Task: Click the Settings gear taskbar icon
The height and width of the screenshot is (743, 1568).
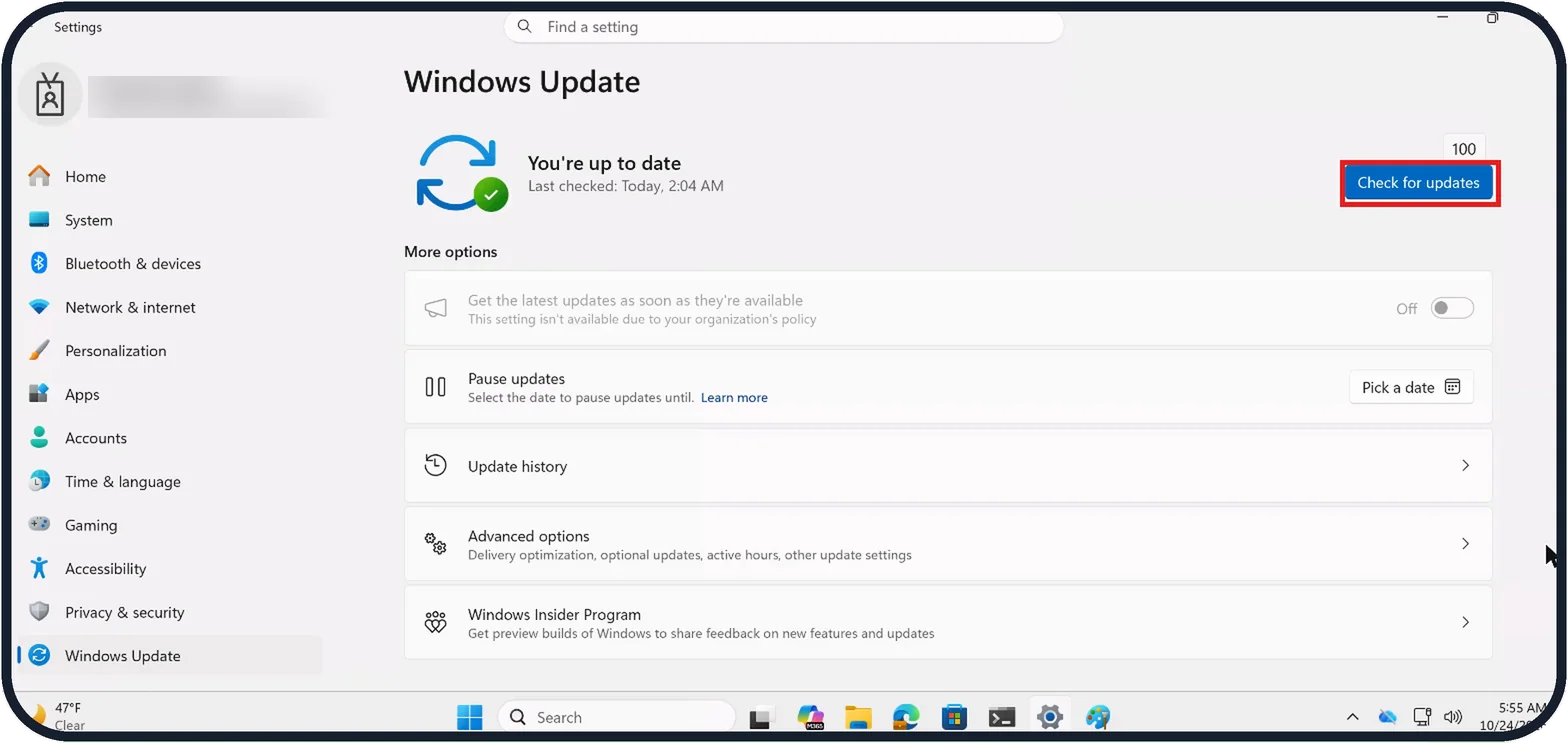Action: coord(1049,717)
